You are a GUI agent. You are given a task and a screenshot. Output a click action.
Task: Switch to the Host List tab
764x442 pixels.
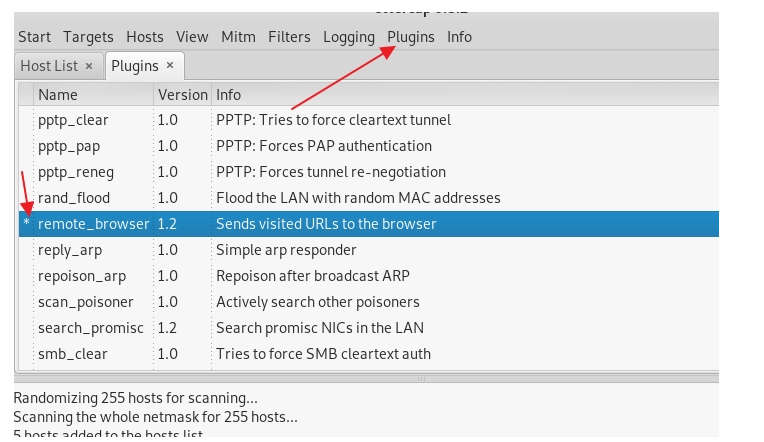click(x=49, y=66)
